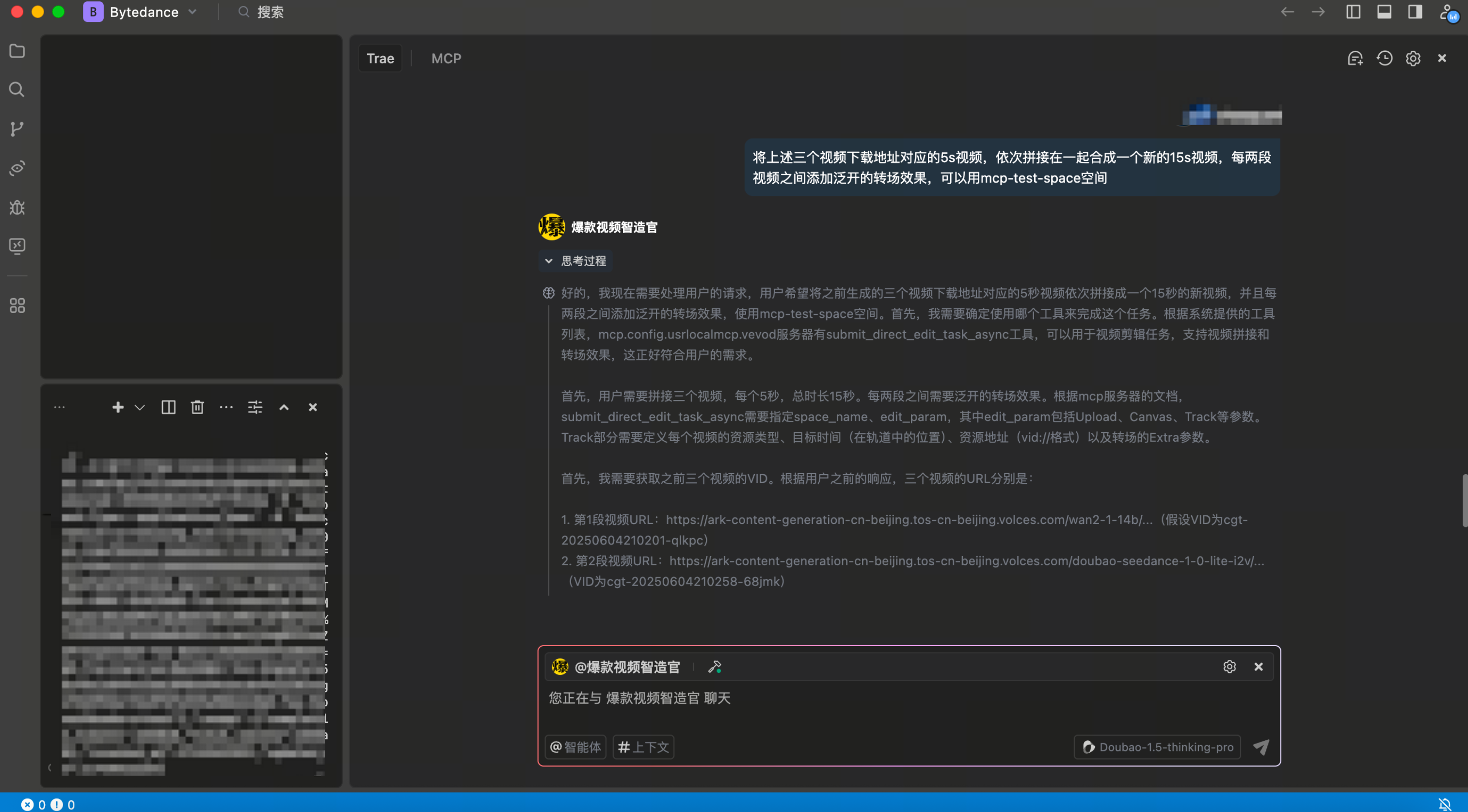Click the #上下文 button

[x=643, y=747]
